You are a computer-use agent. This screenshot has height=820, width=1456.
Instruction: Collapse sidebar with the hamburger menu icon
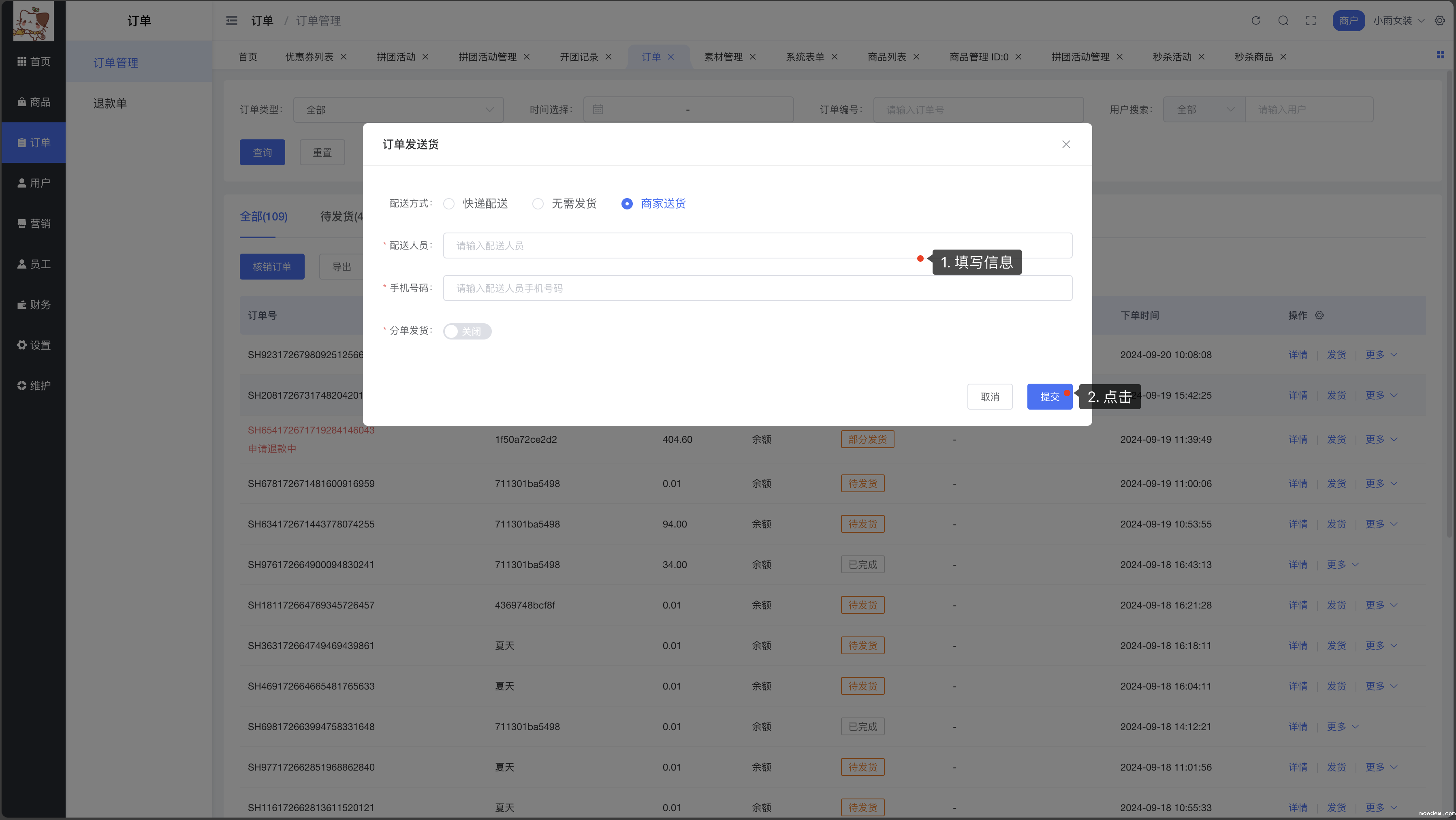pos(231,20)
